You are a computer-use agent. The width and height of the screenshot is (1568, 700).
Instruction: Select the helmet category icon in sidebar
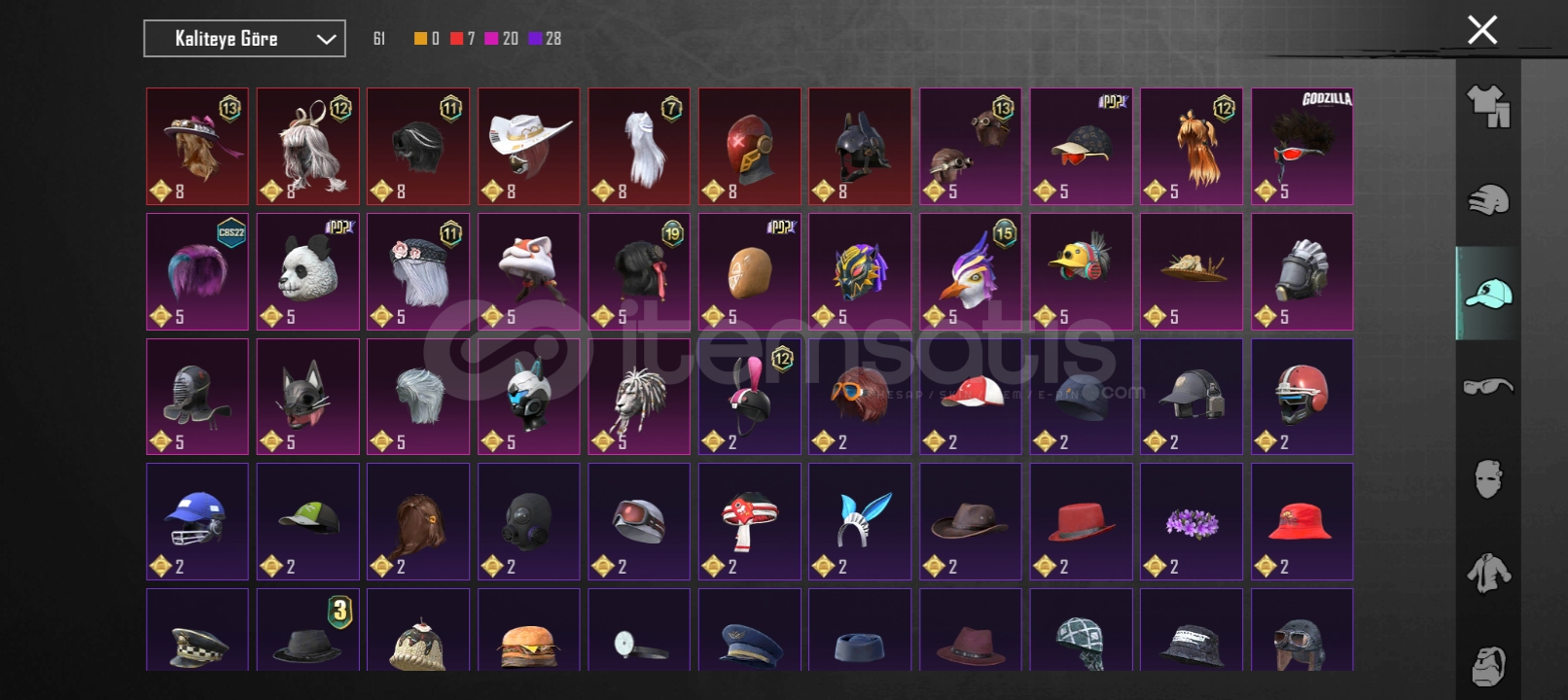(x=1488, y=199)
